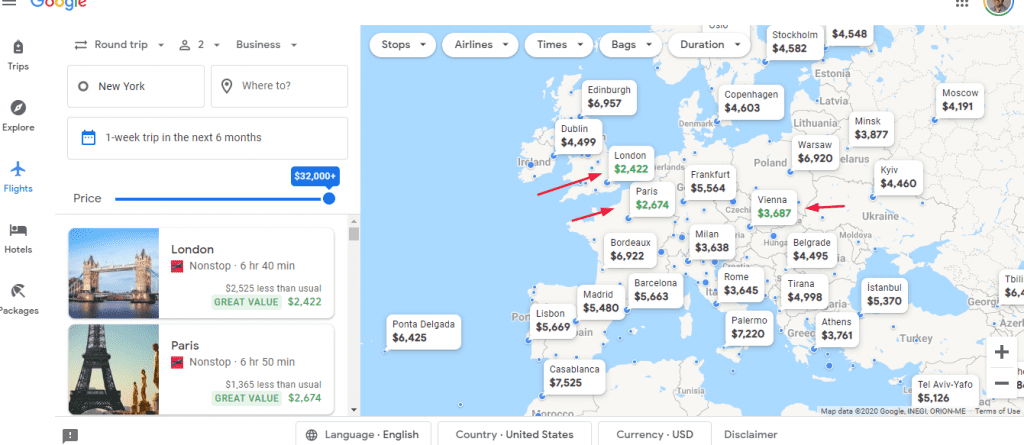This screenshot has height=445, width=1024.
Task: Select Paris $2,674 price in results
Action: point(304,398)
